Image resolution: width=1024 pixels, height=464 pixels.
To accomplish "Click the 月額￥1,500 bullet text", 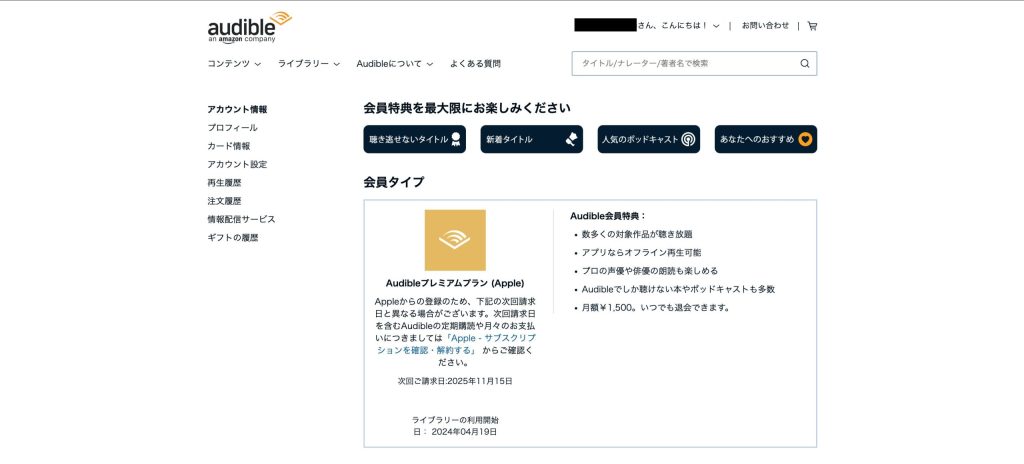I will (x=656, y=307).
